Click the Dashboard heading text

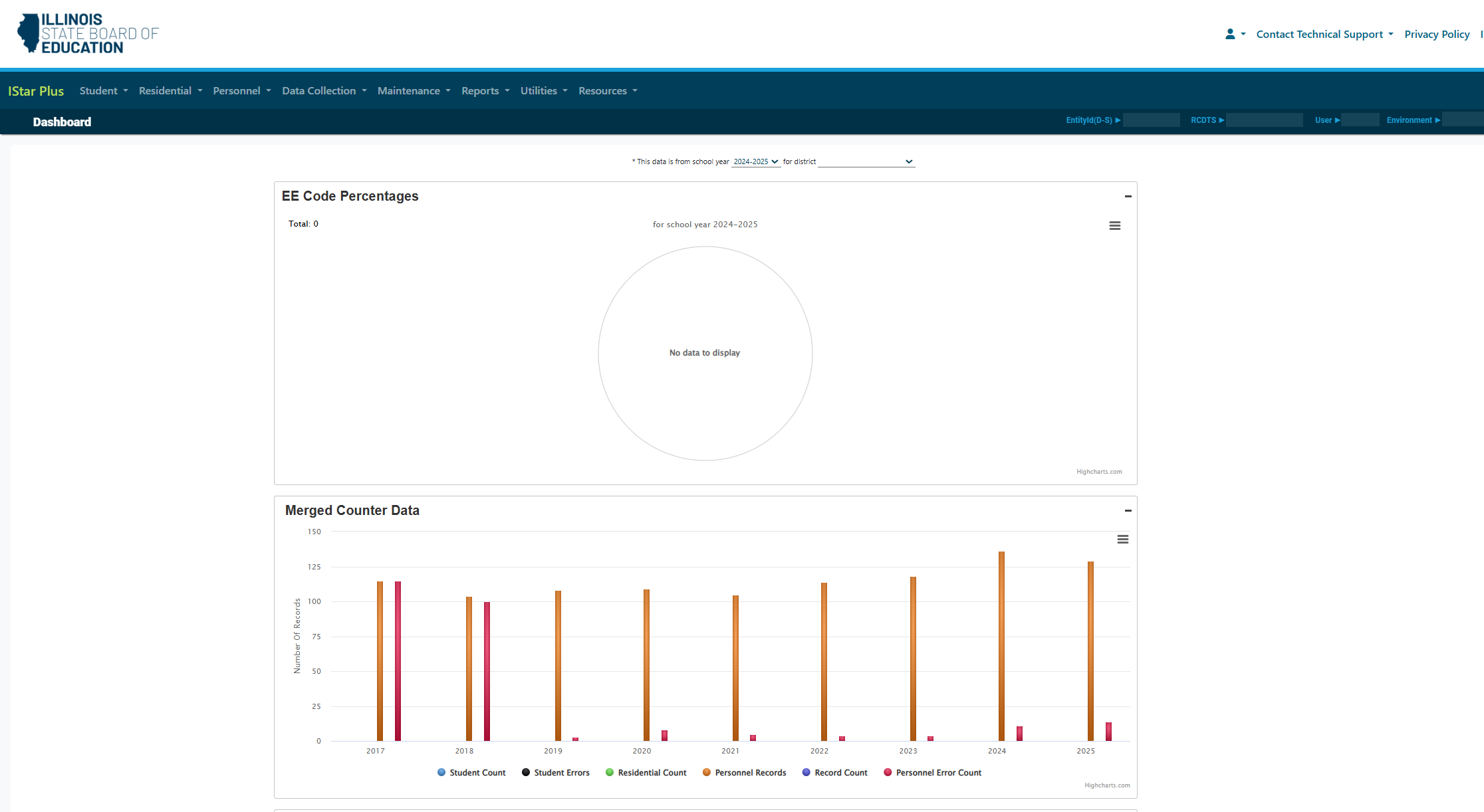62,122
